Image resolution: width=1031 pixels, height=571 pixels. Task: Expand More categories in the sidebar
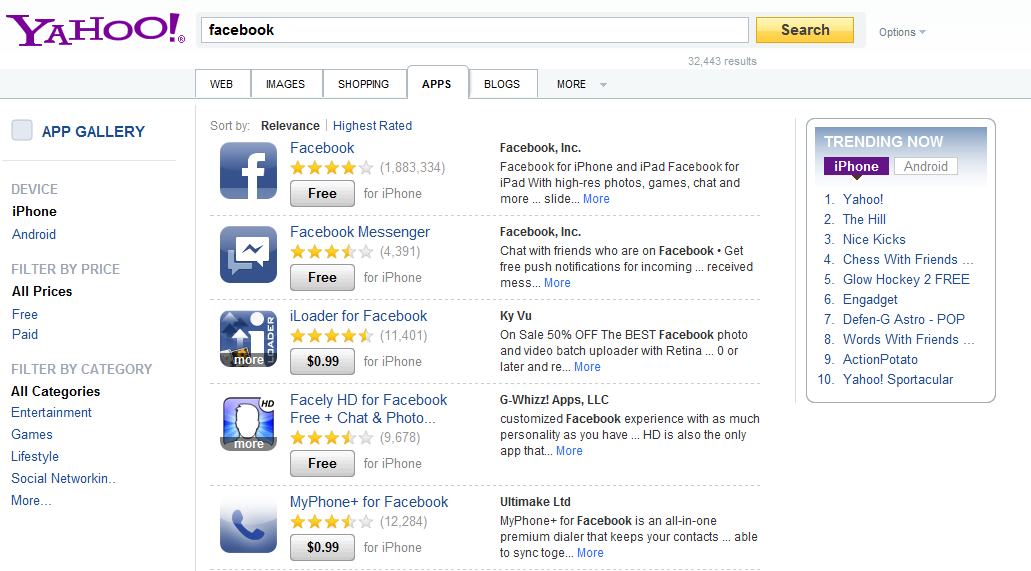(x=31, y=501)
